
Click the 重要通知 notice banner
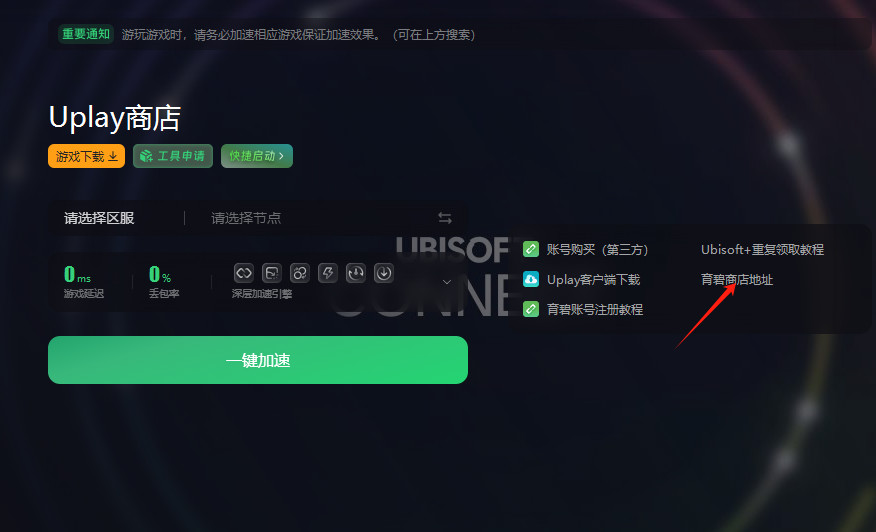(460, 34)
